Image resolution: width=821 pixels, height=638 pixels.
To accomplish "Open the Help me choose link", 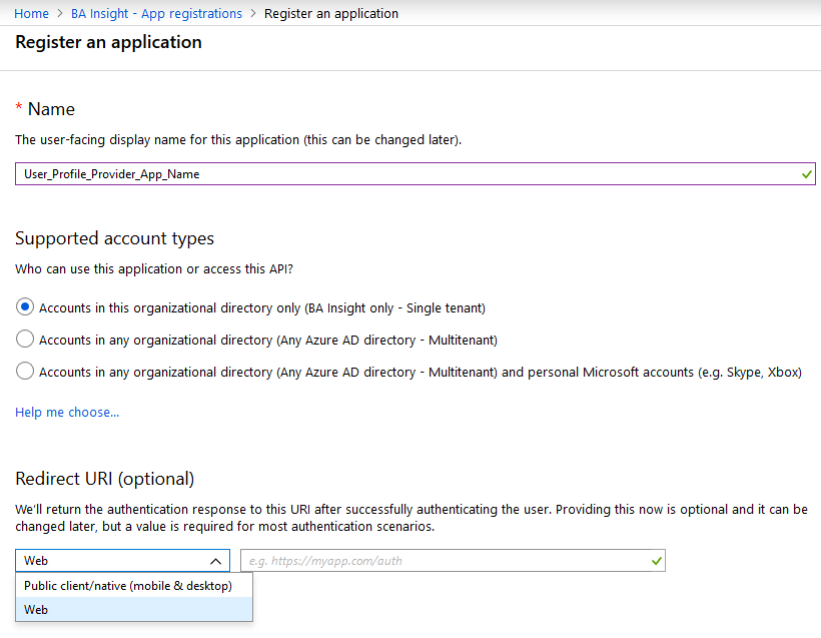I will 67,412.
